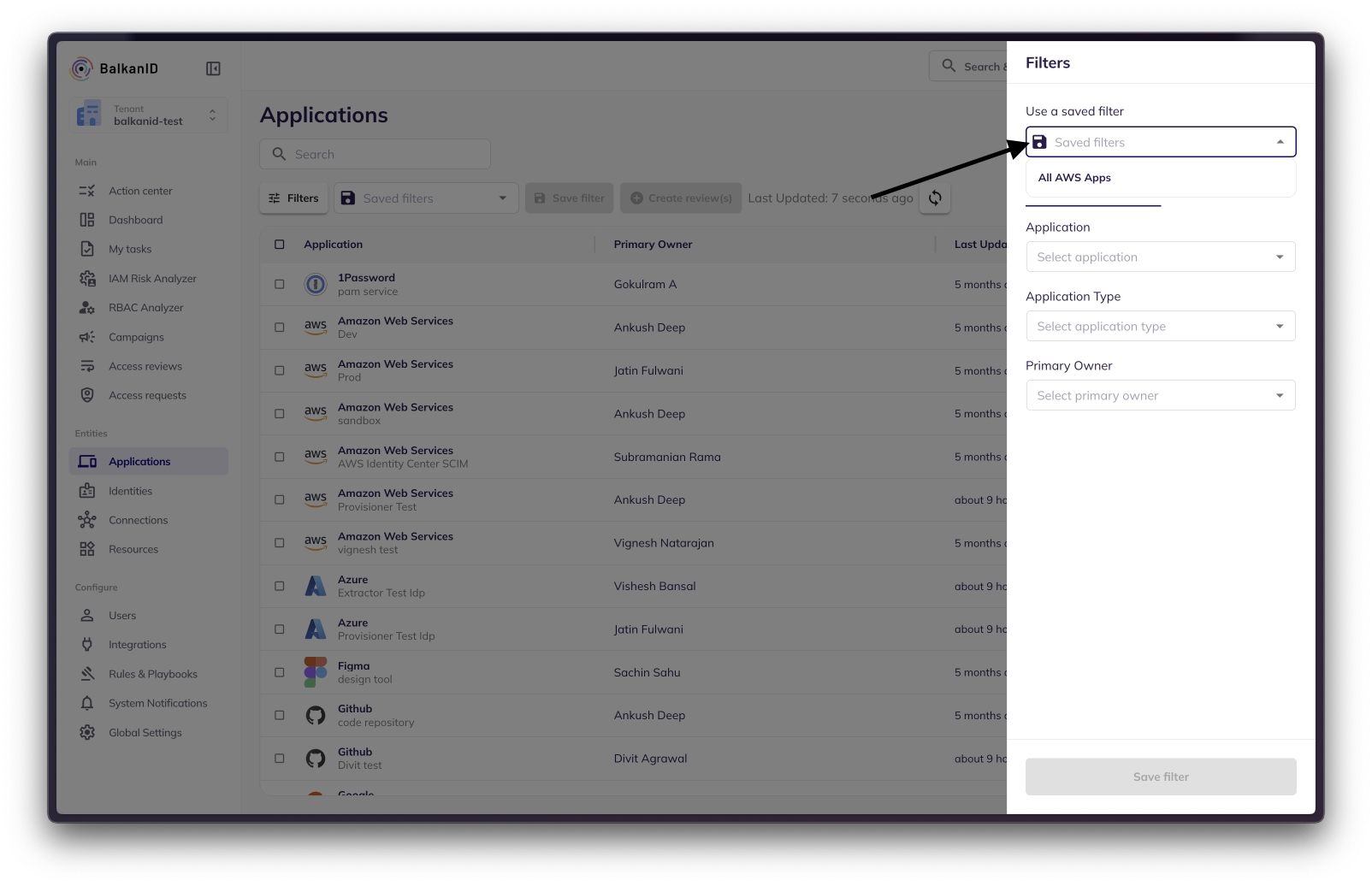Expand the Select primary owner dropdown
This screenshot has height=886, width=1372.
(1160, 396)
